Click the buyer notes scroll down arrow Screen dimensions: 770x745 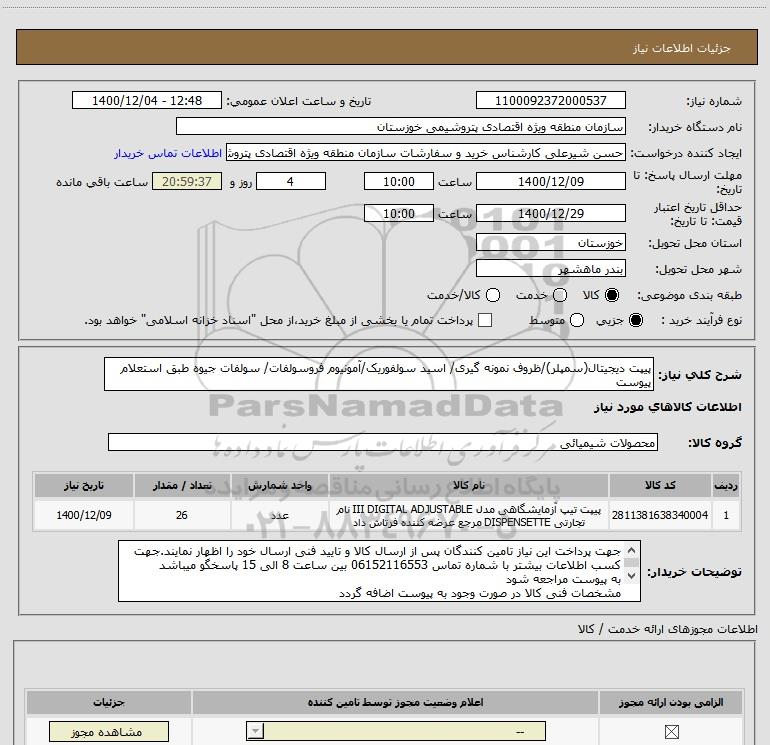point(632,575)
